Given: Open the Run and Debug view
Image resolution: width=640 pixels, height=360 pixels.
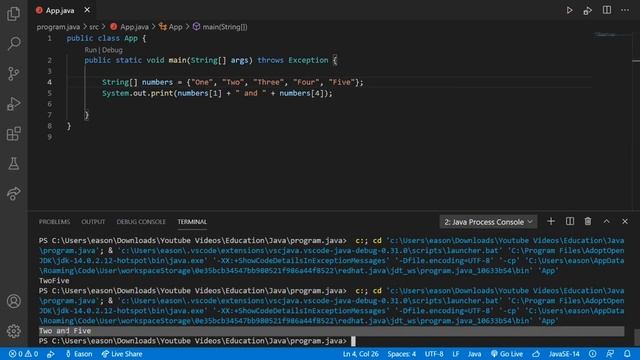Looking at the screenshot, I should 13,104.
